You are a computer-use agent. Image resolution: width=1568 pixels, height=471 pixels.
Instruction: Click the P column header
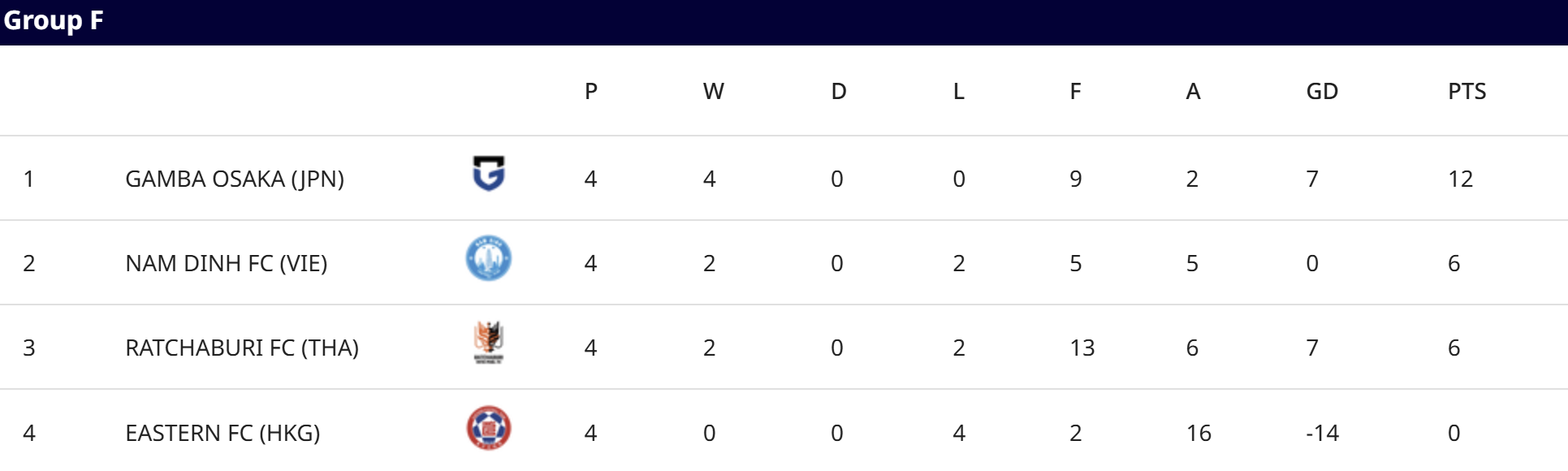(591, 91)
